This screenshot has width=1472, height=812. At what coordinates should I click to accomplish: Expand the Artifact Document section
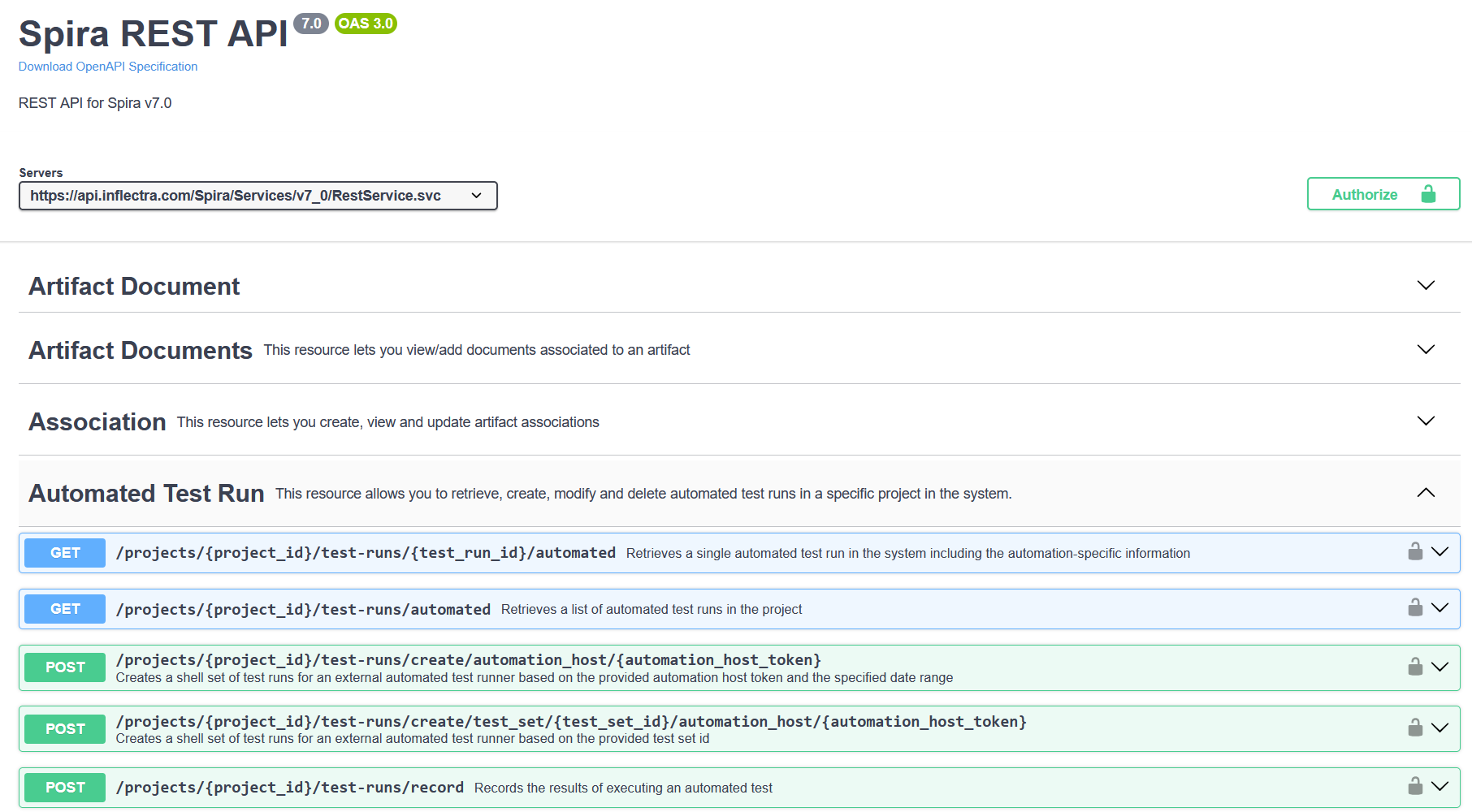pos(1426,286)
